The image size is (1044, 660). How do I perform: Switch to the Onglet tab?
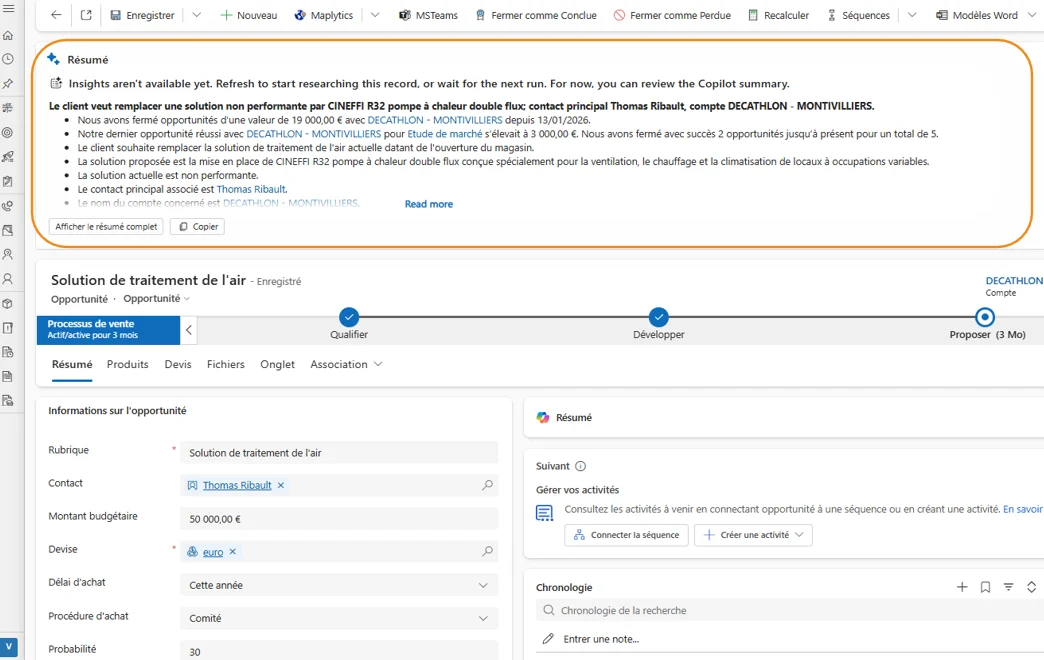click(x=278, y=364)
